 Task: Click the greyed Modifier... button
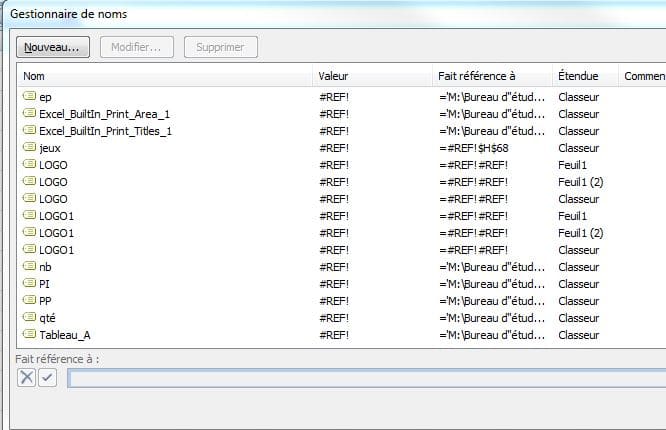pos(137,47)
